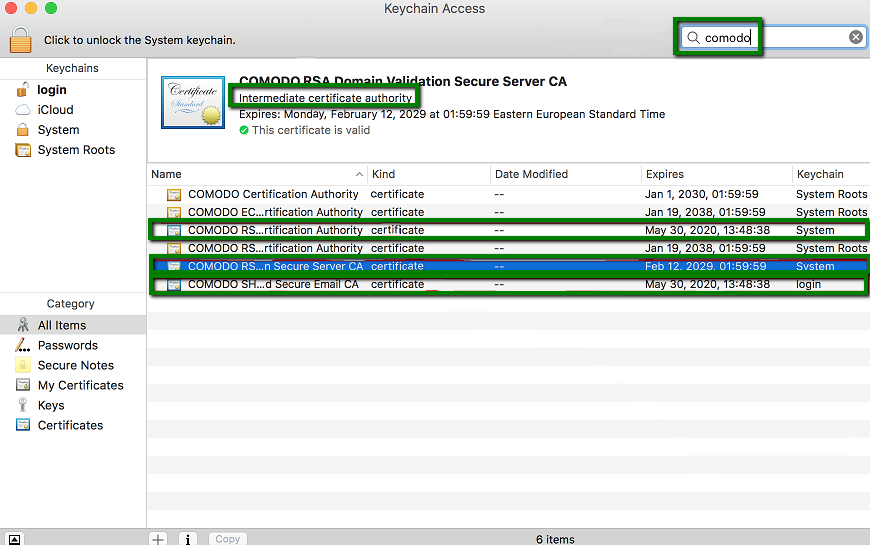Select COMODO EC...rtification Authority row
Image resolution: width=870 pixels, height=545 pixels.
pyautogui.click(x=509, y=212)
